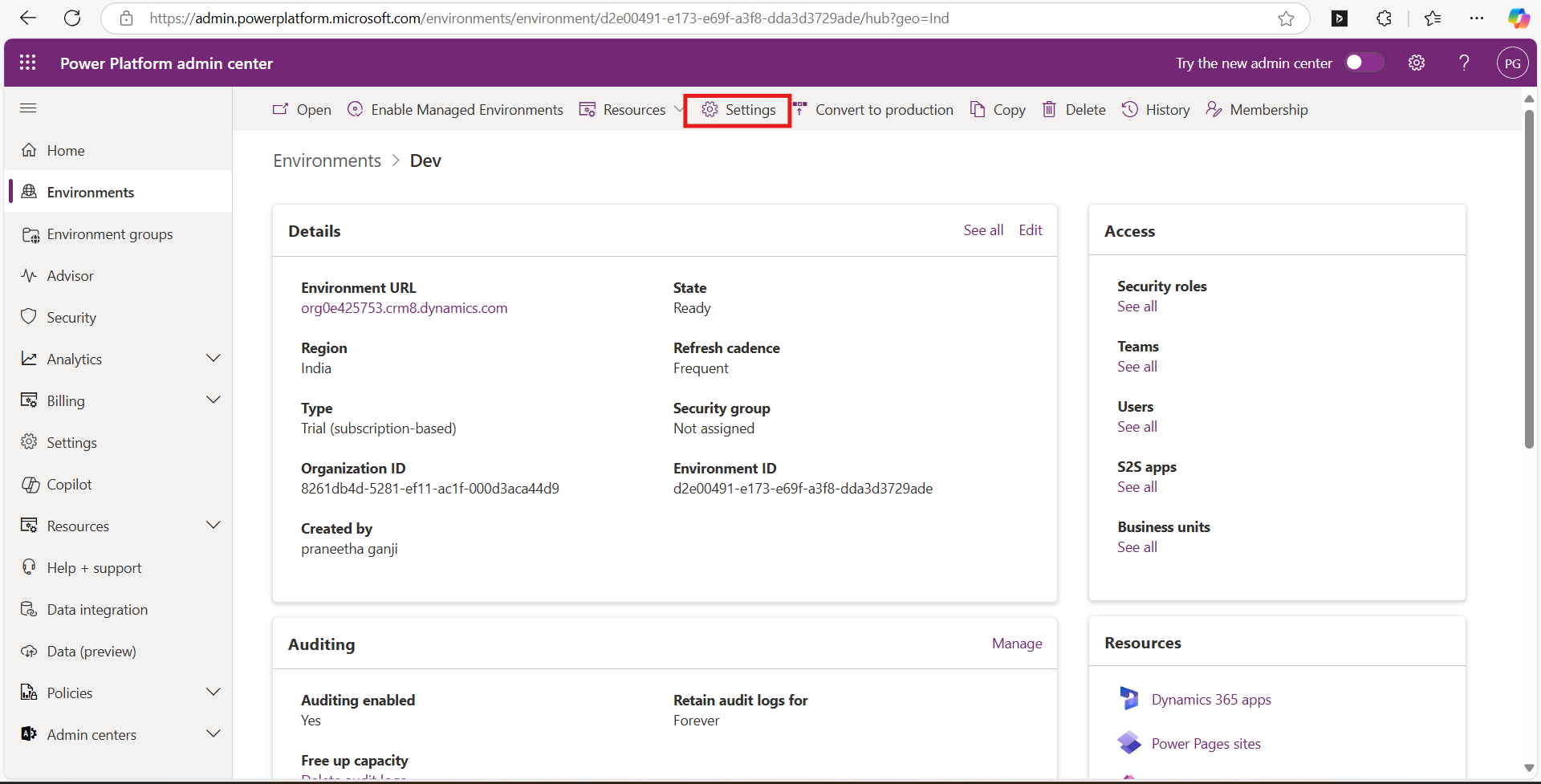This screenshot has height=784, width=1541.
Task: Open Data integration in sidebar
Action: pos(97,610)
